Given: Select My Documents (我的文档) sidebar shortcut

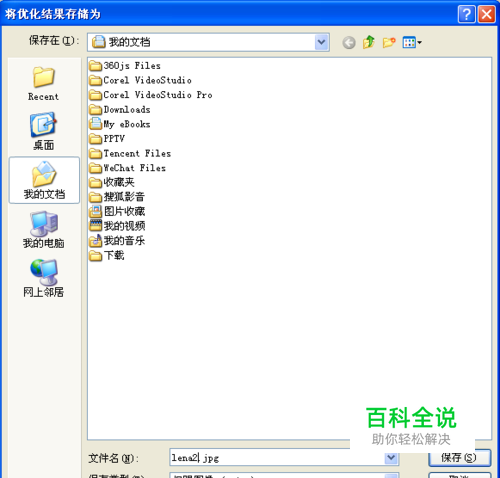Looking at the screenshot, I should (x=44, y=180).
